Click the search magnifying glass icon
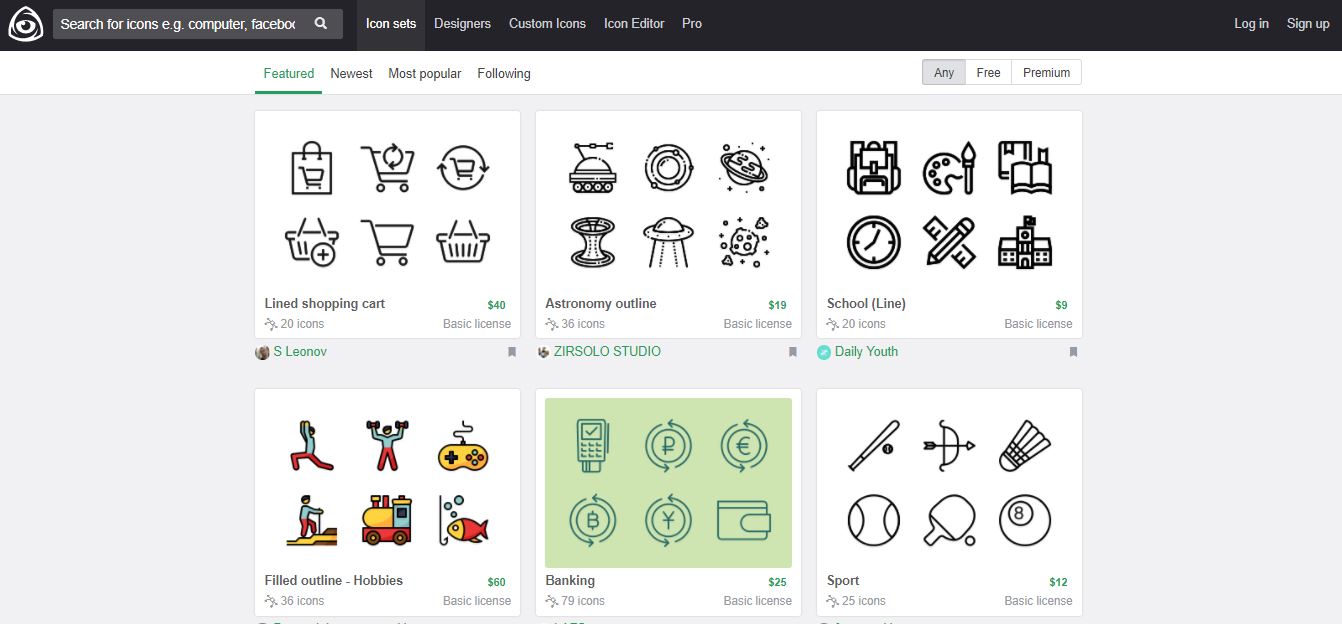The height and width of the screenshot is (624, 1342). [321, 21]
